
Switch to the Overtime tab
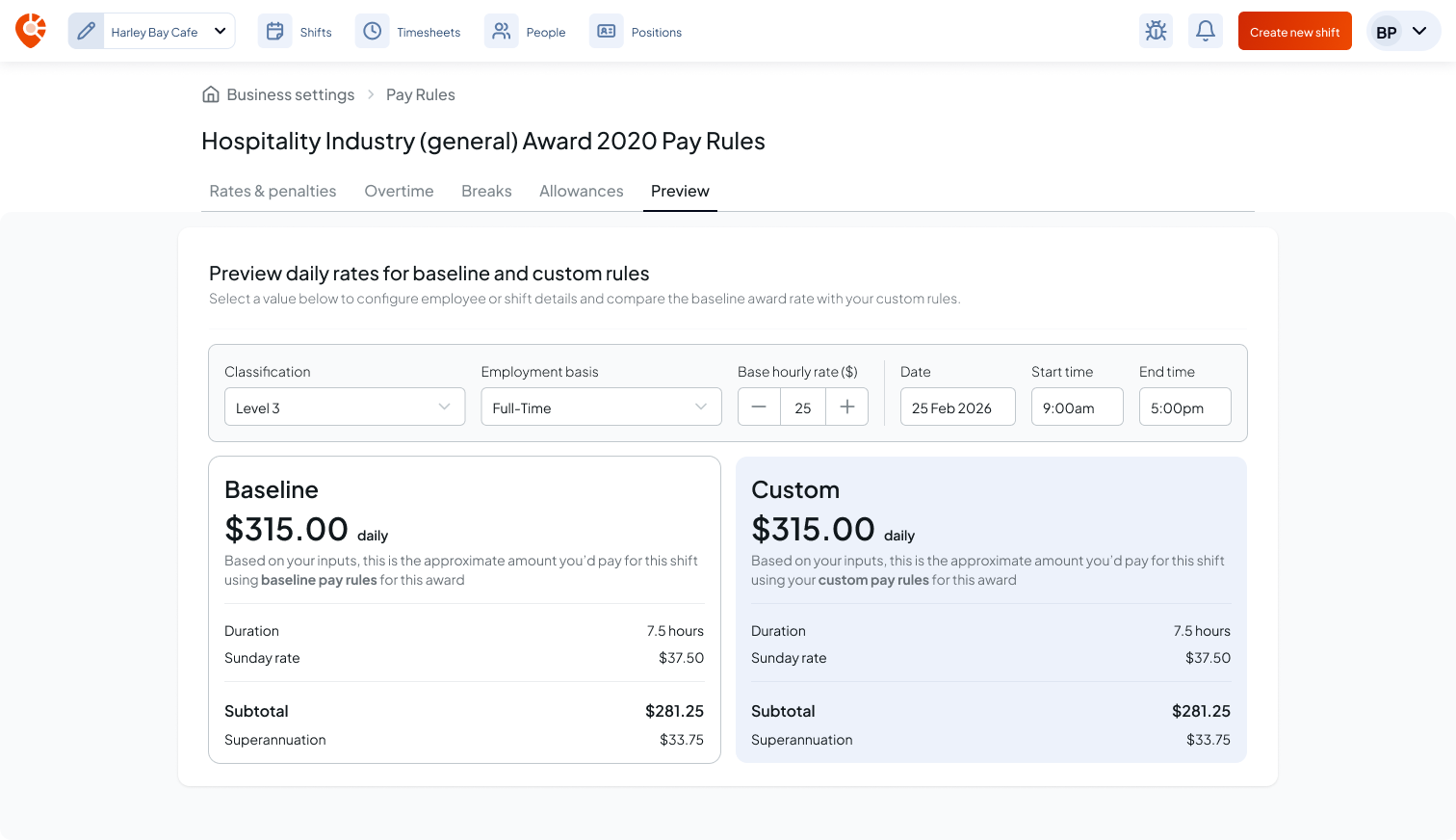tap(399, 191)
